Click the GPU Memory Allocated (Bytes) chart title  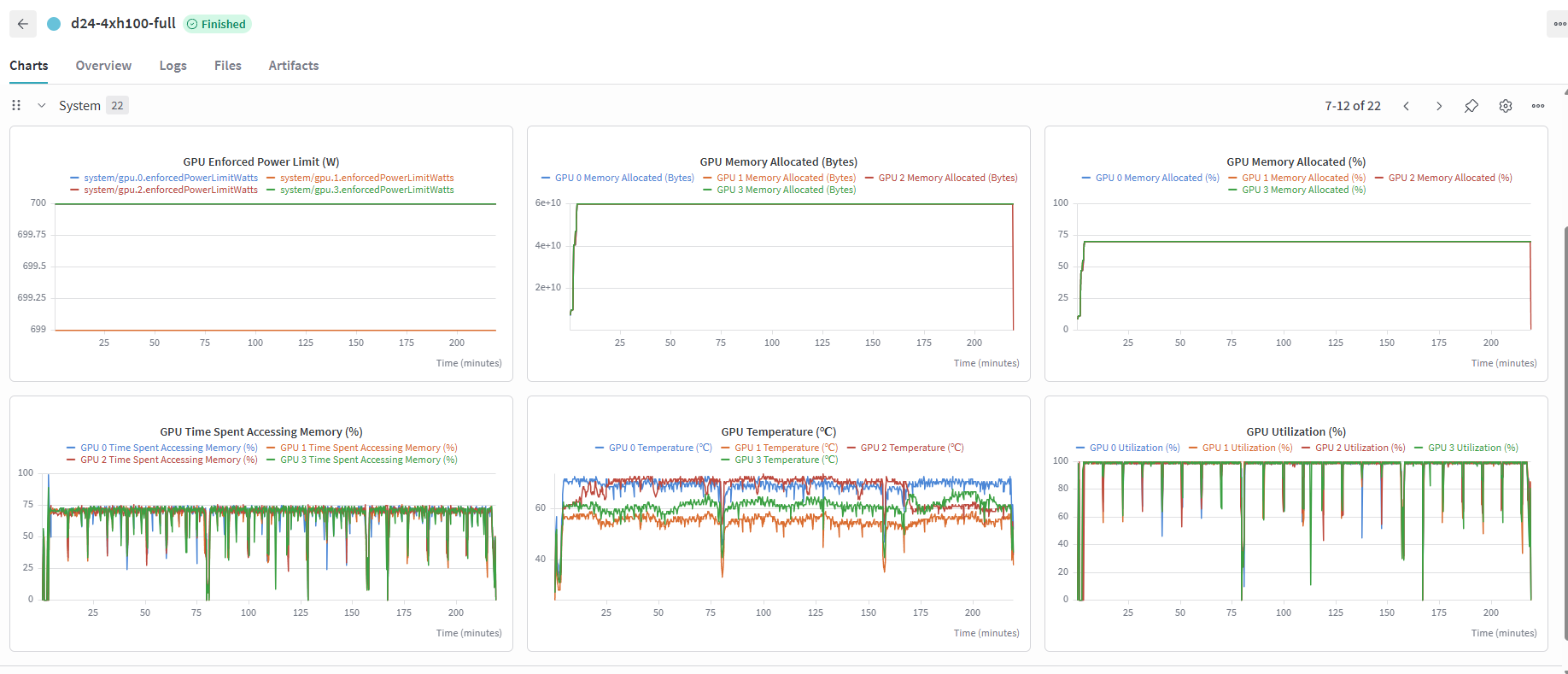779,161
